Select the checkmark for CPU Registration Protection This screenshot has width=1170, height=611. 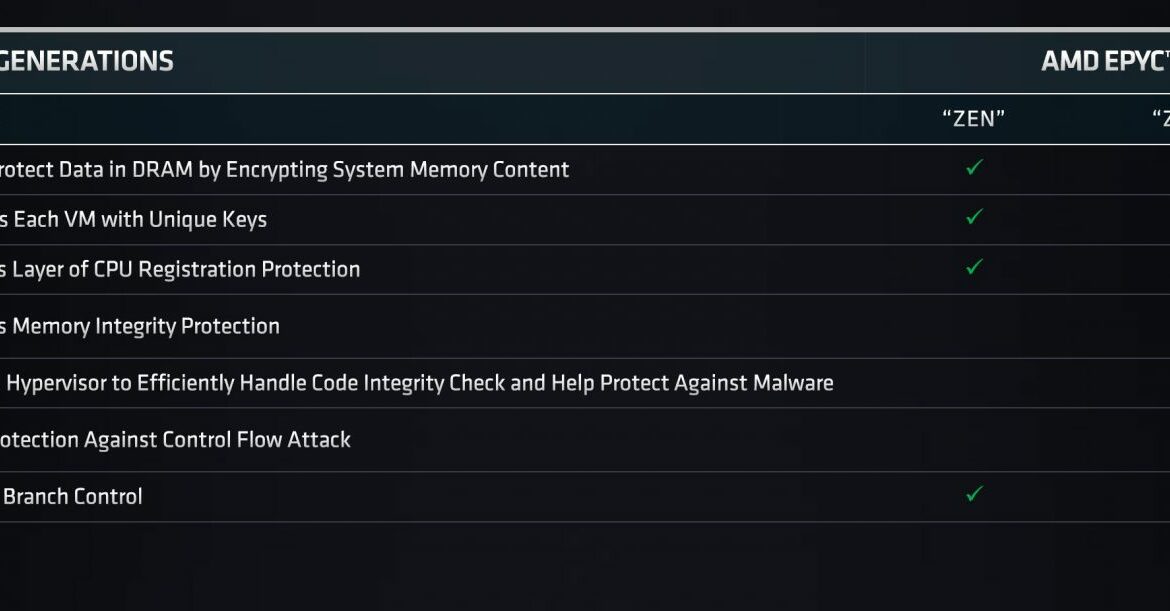coord(974,267)
